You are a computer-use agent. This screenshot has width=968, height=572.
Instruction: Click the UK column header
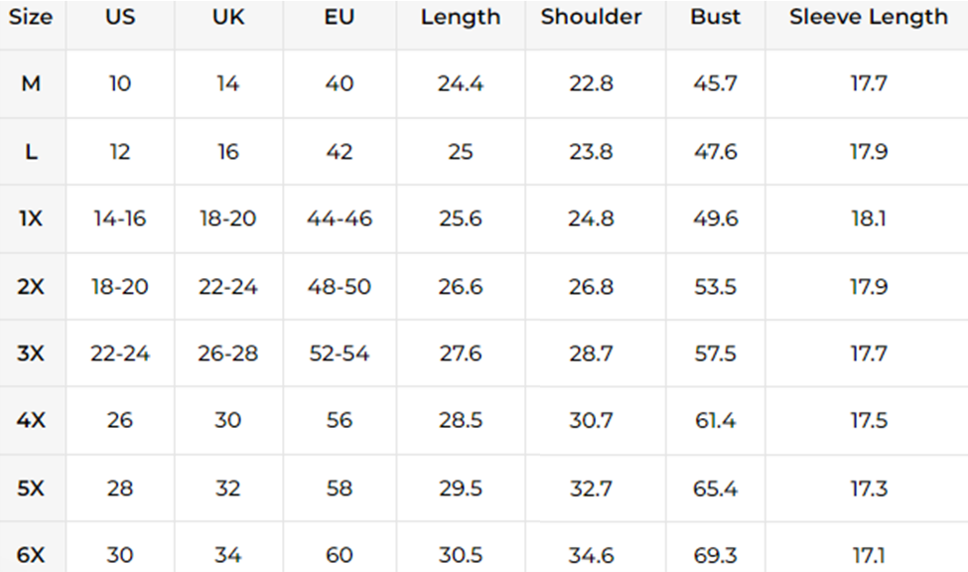[228, 17]
